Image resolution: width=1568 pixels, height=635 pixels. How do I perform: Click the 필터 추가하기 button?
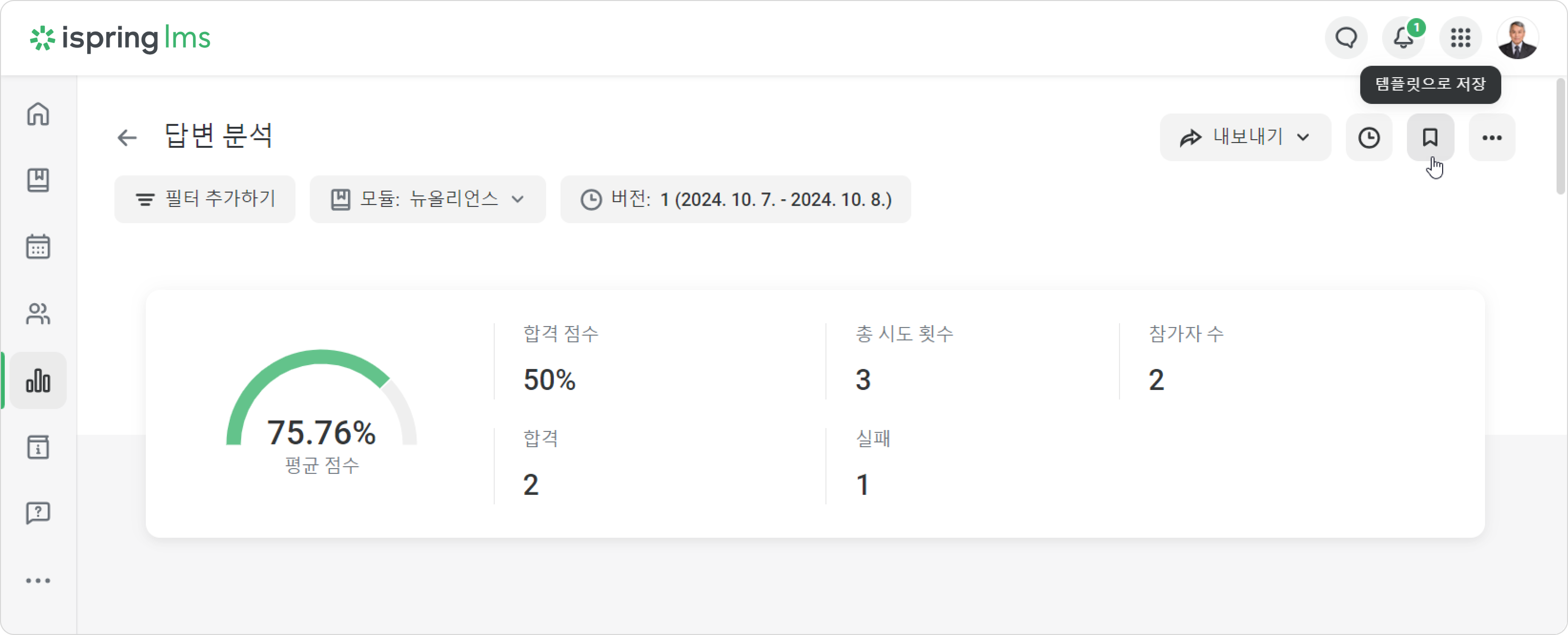point(205,199)
